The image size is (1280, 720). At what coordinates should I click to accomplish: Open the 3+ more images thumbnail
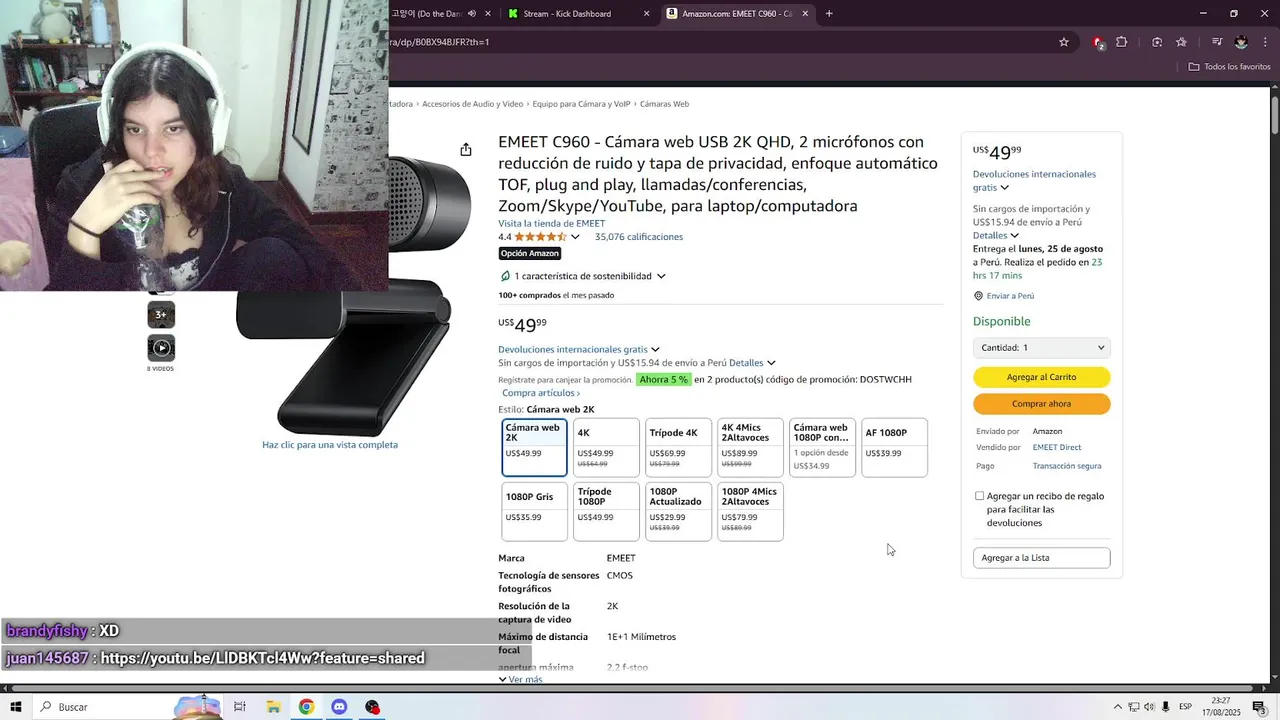click(161, 314)
